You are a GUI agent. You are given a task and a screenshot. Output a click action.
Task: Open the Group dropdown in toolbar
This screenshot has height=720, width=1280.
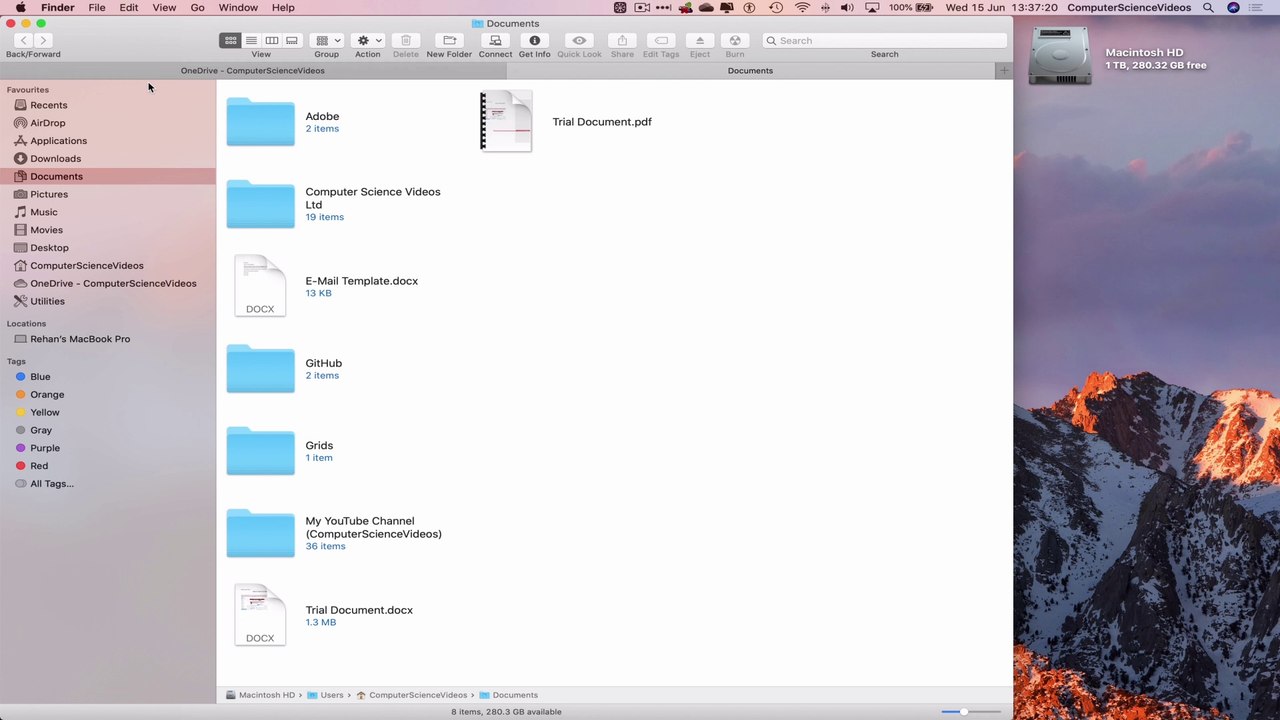(327, 40)
